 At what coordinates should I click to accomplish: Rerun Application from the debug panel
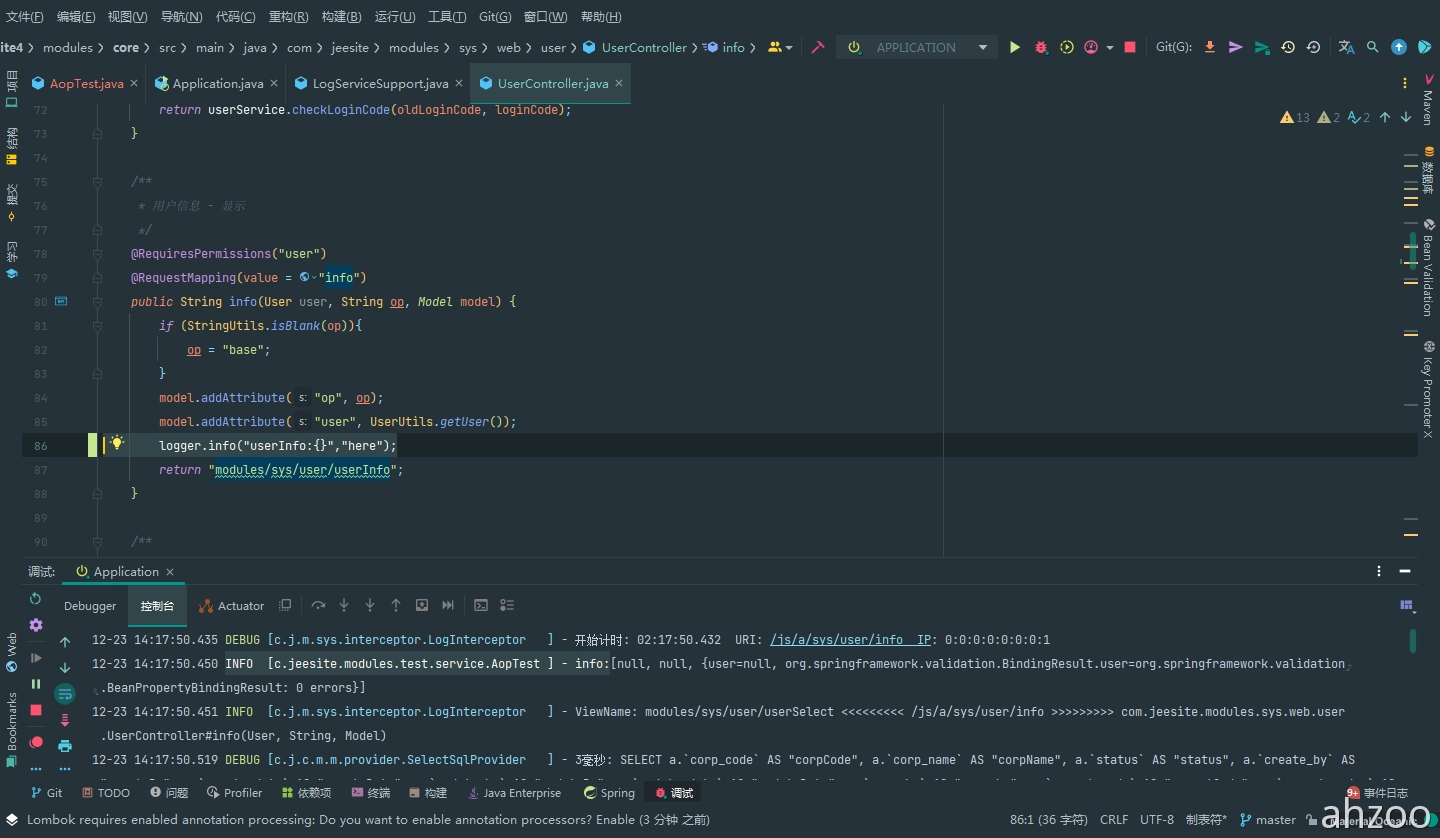36,599
